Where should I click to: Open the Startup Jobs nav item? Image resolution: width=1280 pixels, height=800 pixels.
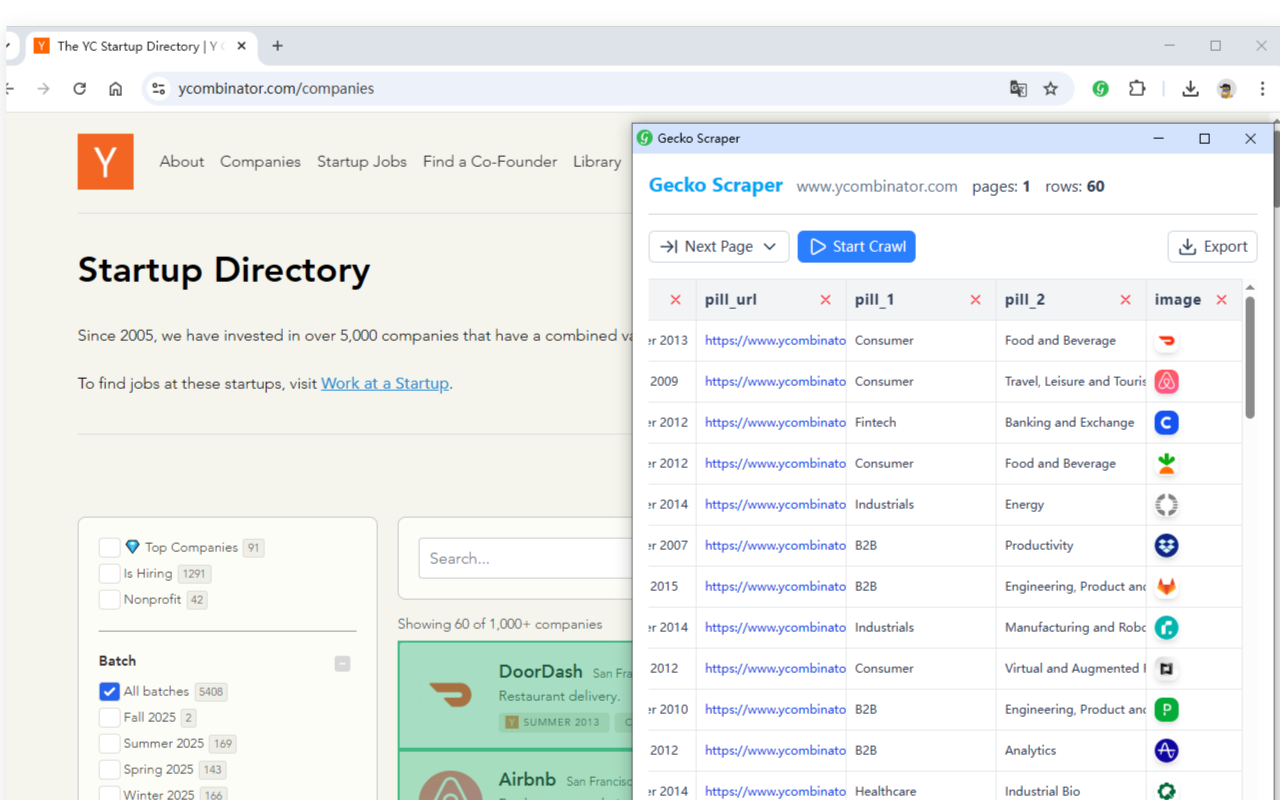[x=361, y=161]
